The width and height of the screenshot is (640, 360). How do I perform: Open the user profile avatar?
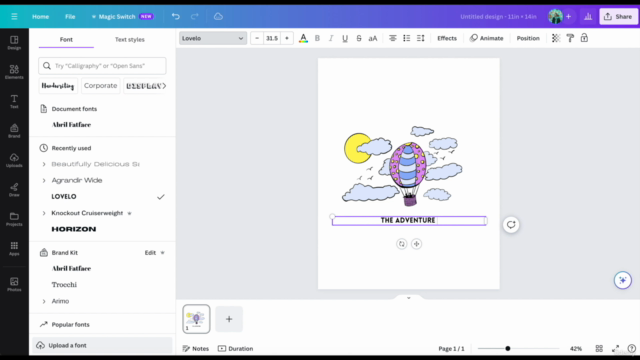[555, 16]
